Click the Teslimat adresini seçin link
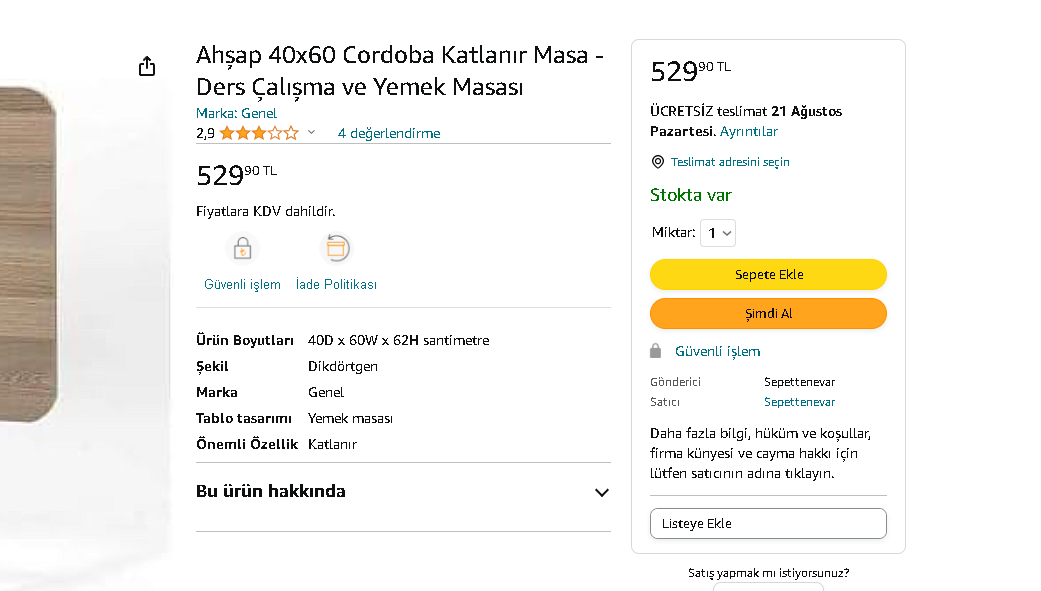Image resolution: width=1041 pixels, height=591 pixels. (730, 162)
